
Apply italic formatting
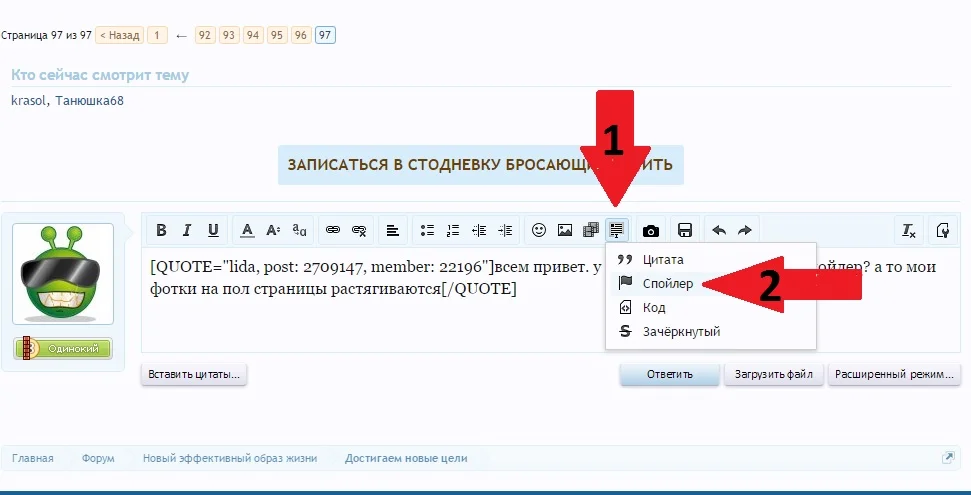pos(187,230)
